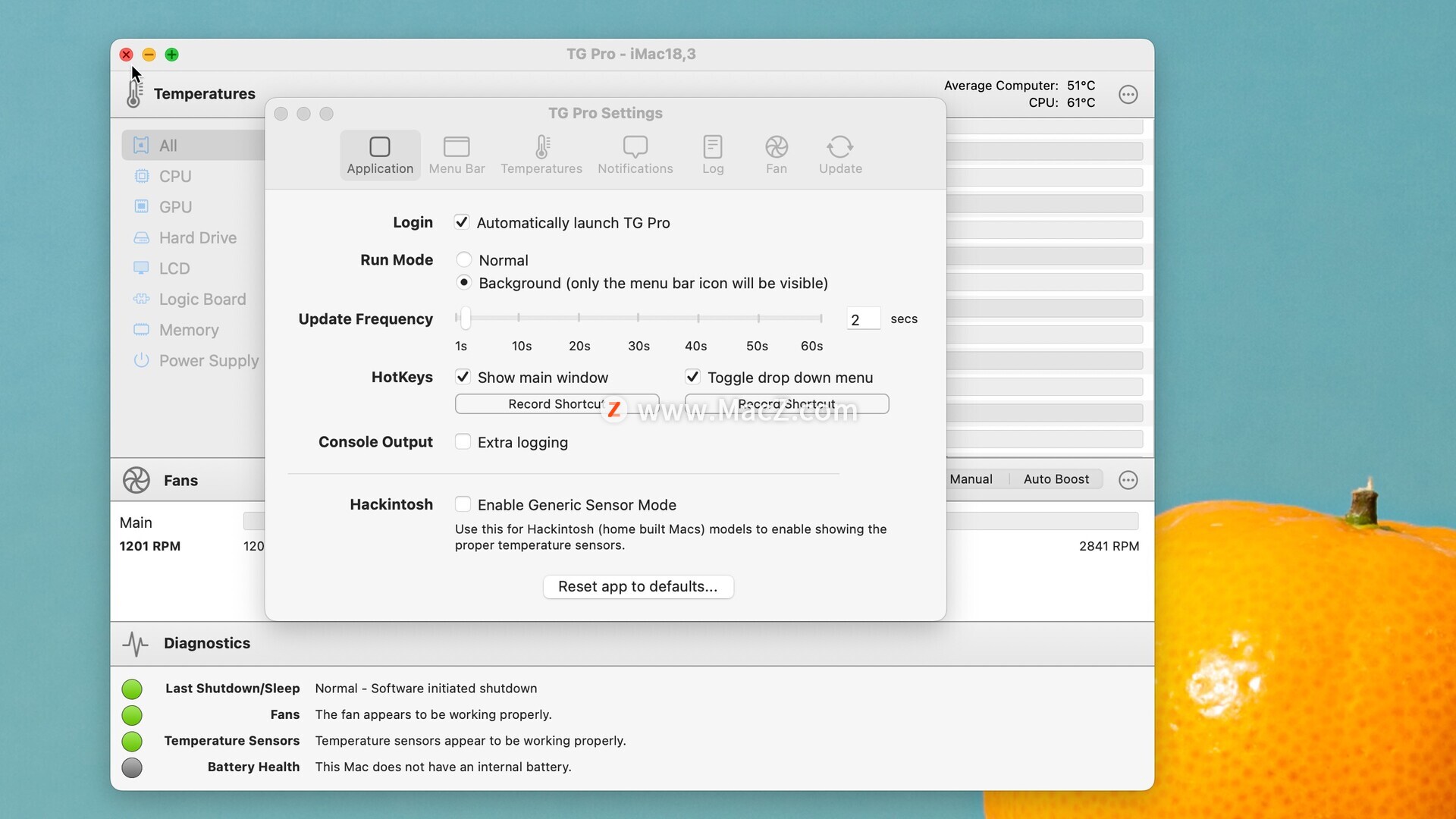Switch to the Fan settings tab
Viewport: 1456px width, 819px height.
tap(777, 155)
